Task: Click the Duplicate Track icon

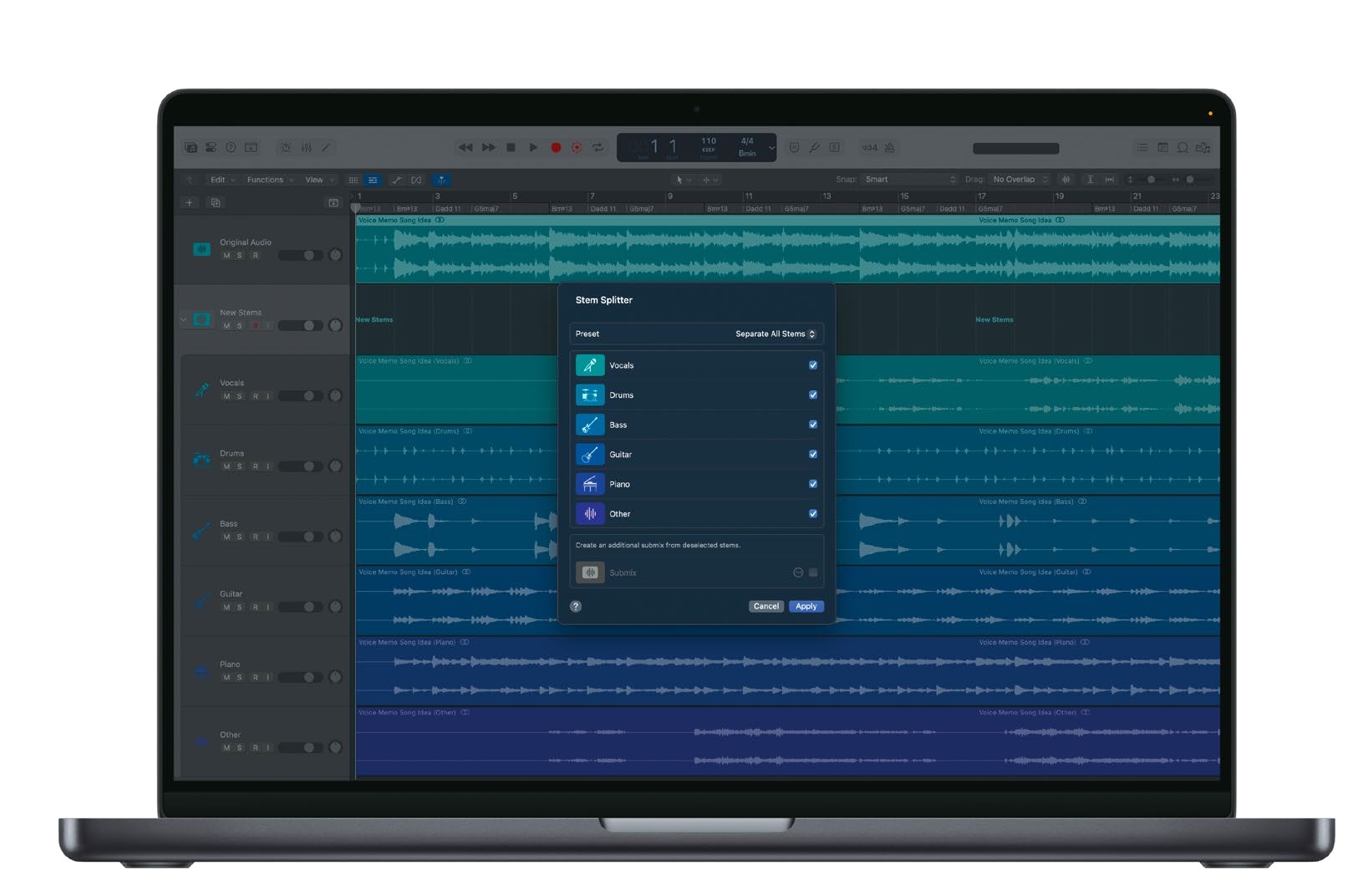Action: [215, 202]
